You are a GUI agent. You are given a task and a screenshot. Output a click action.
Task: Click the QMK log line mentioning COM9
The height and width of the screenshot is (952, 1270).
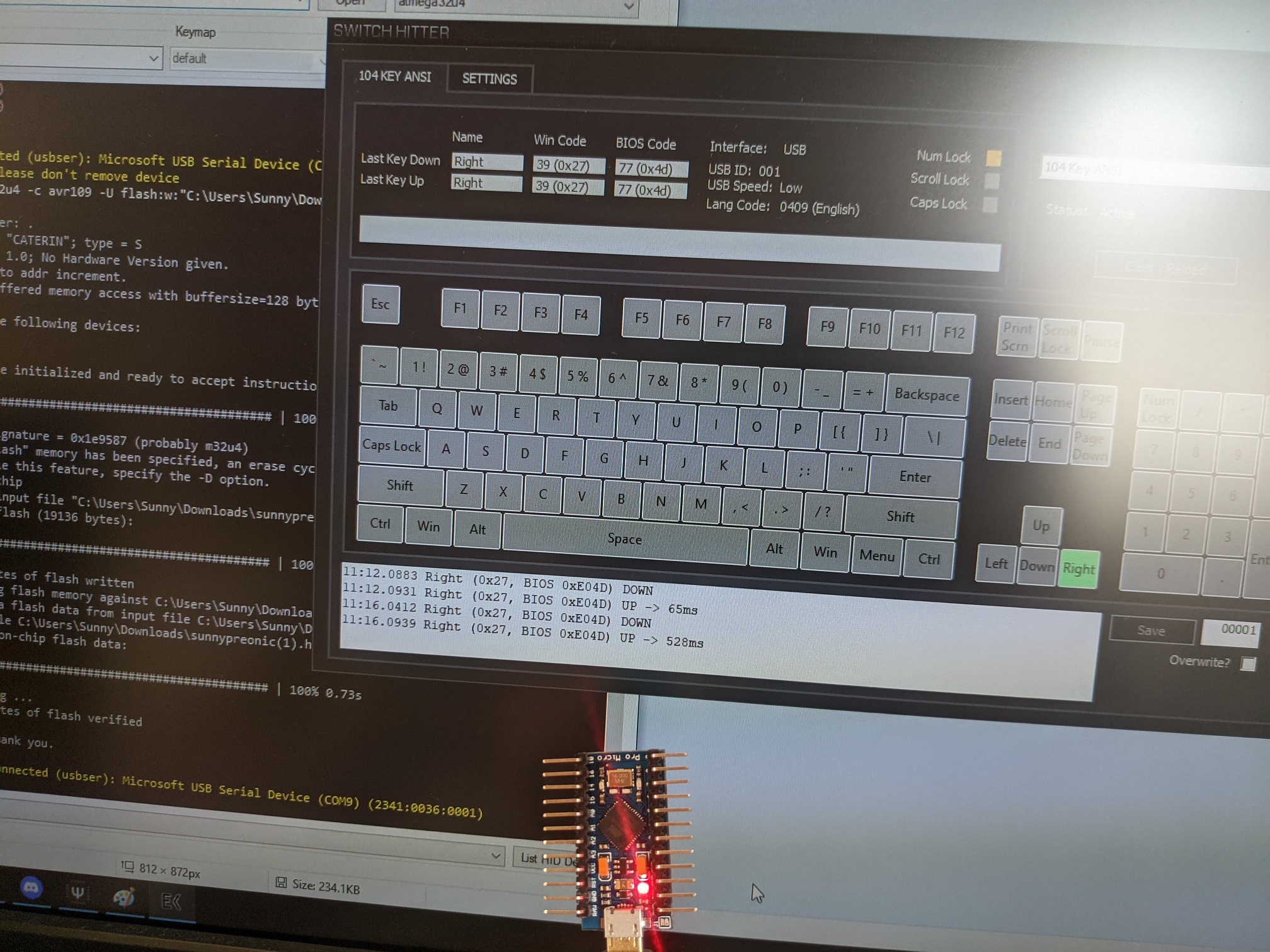click(x=241, y=792)
